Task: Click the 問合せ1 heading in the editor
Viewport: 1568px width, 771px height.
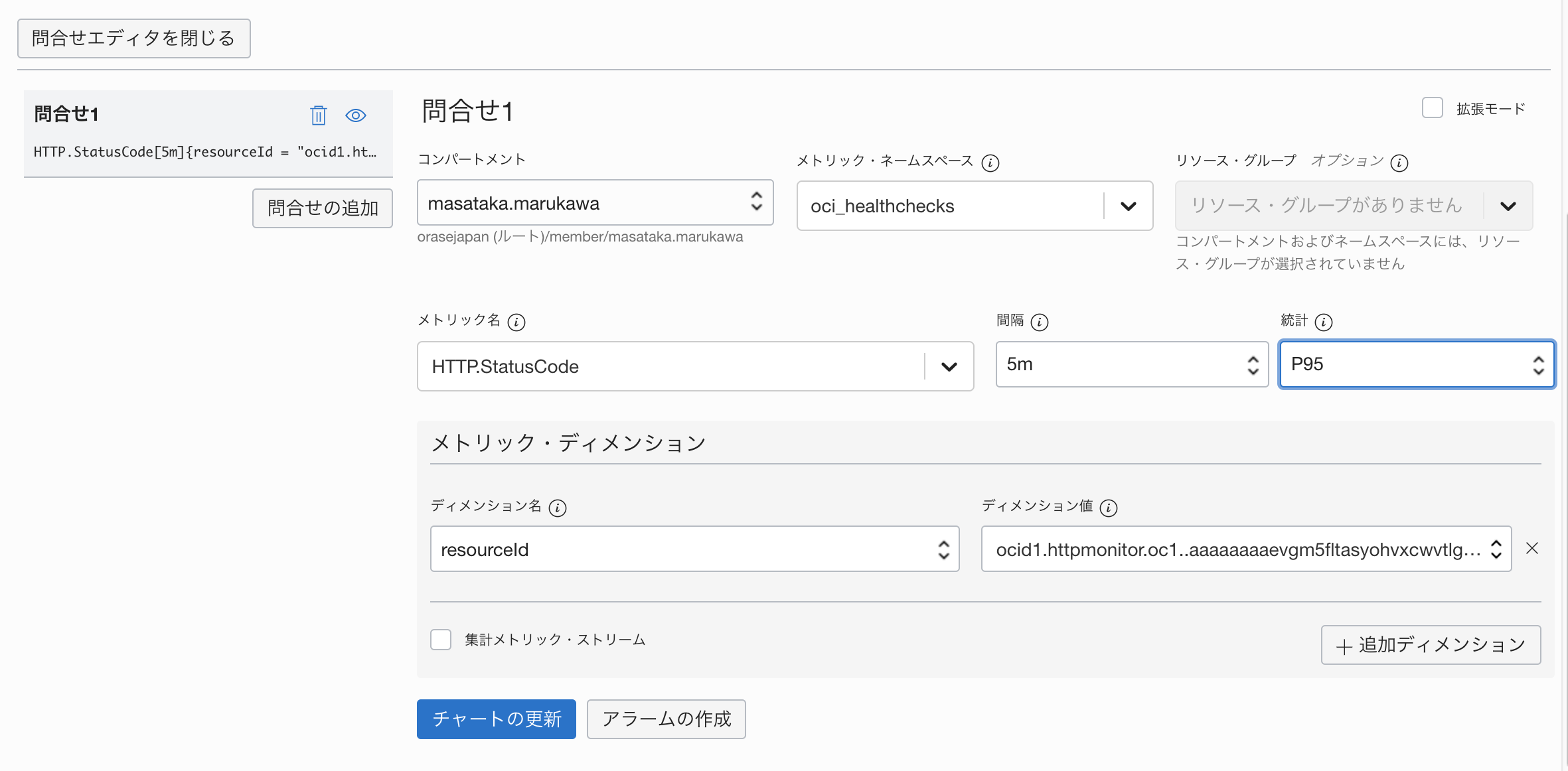Action: (467, 111)
